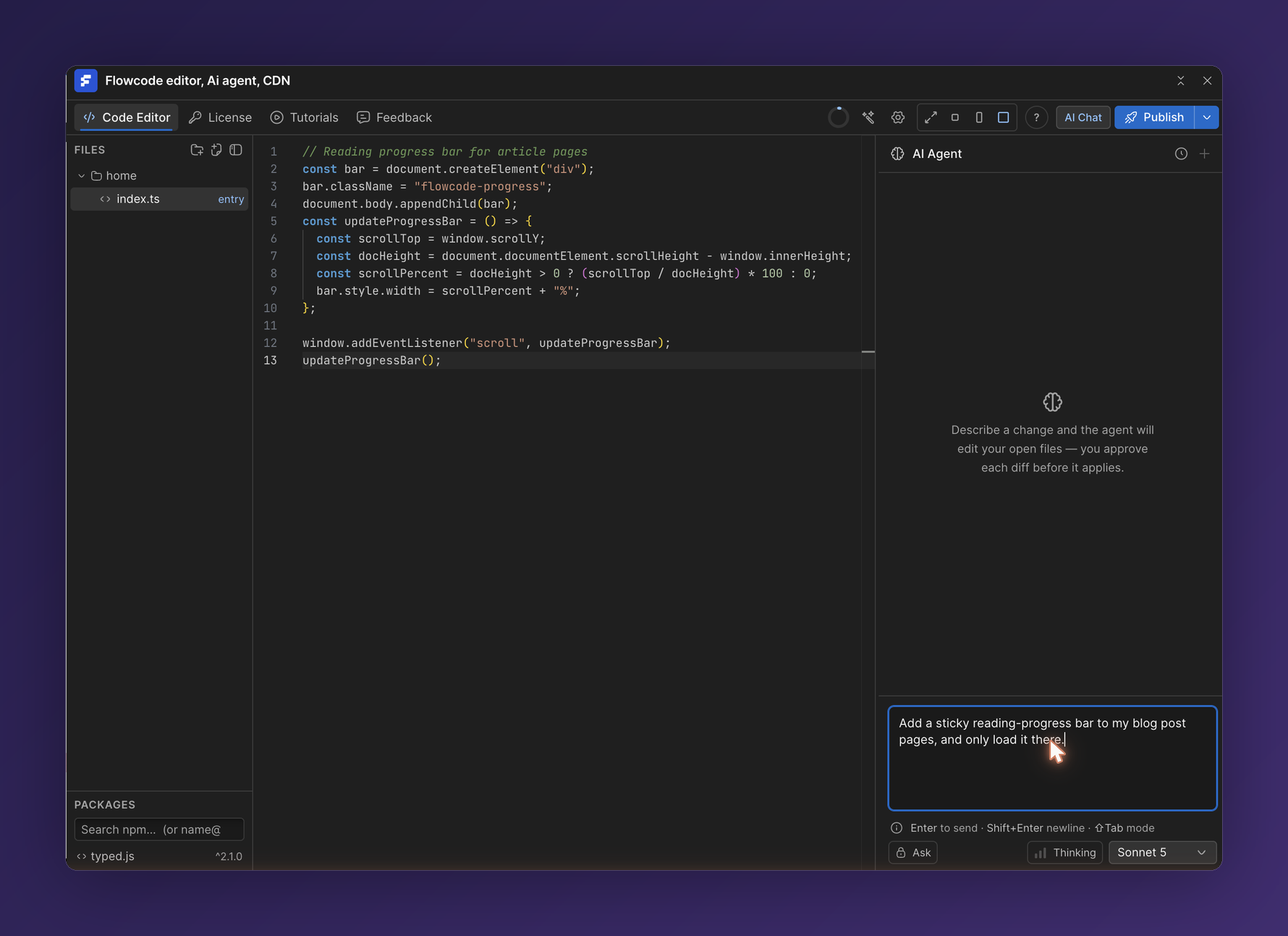Click the circular loading status indicator
Viewport: 1288px width, 936px height.
838,117
